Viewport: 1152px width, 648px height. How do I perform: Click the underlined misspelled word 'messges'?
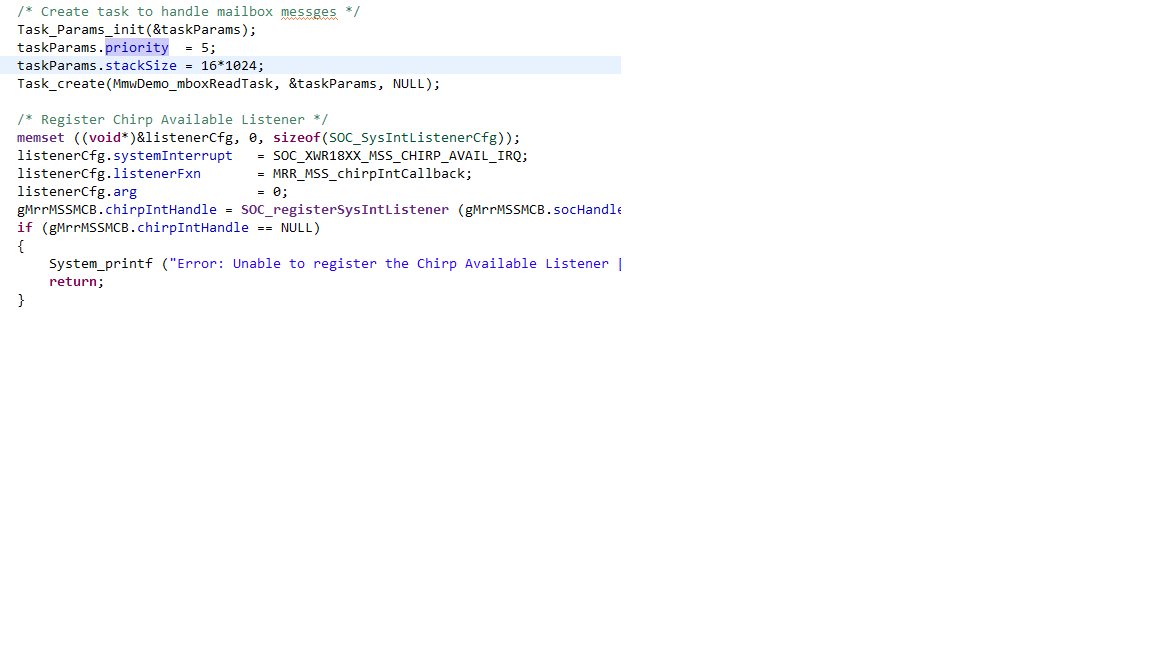pos(309,12)
